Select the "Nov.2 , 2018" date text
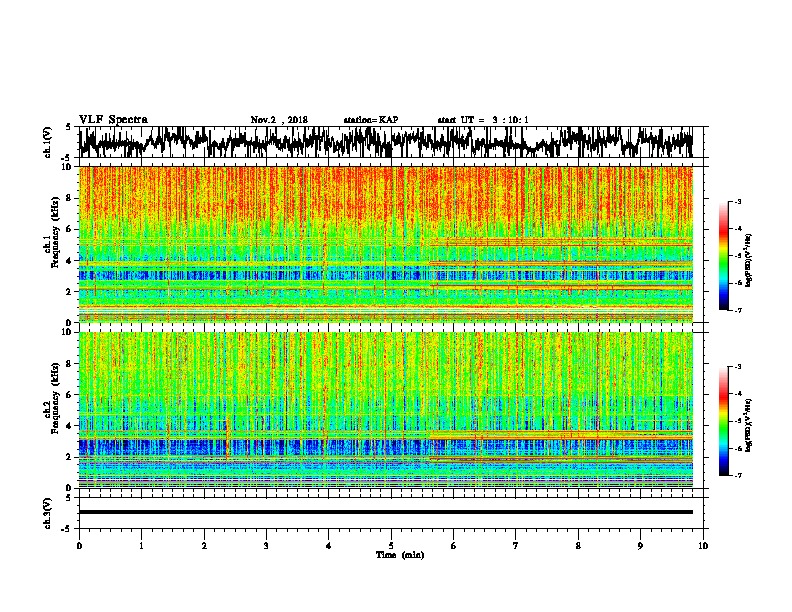 pyautogui.click(x=279, y=120)
